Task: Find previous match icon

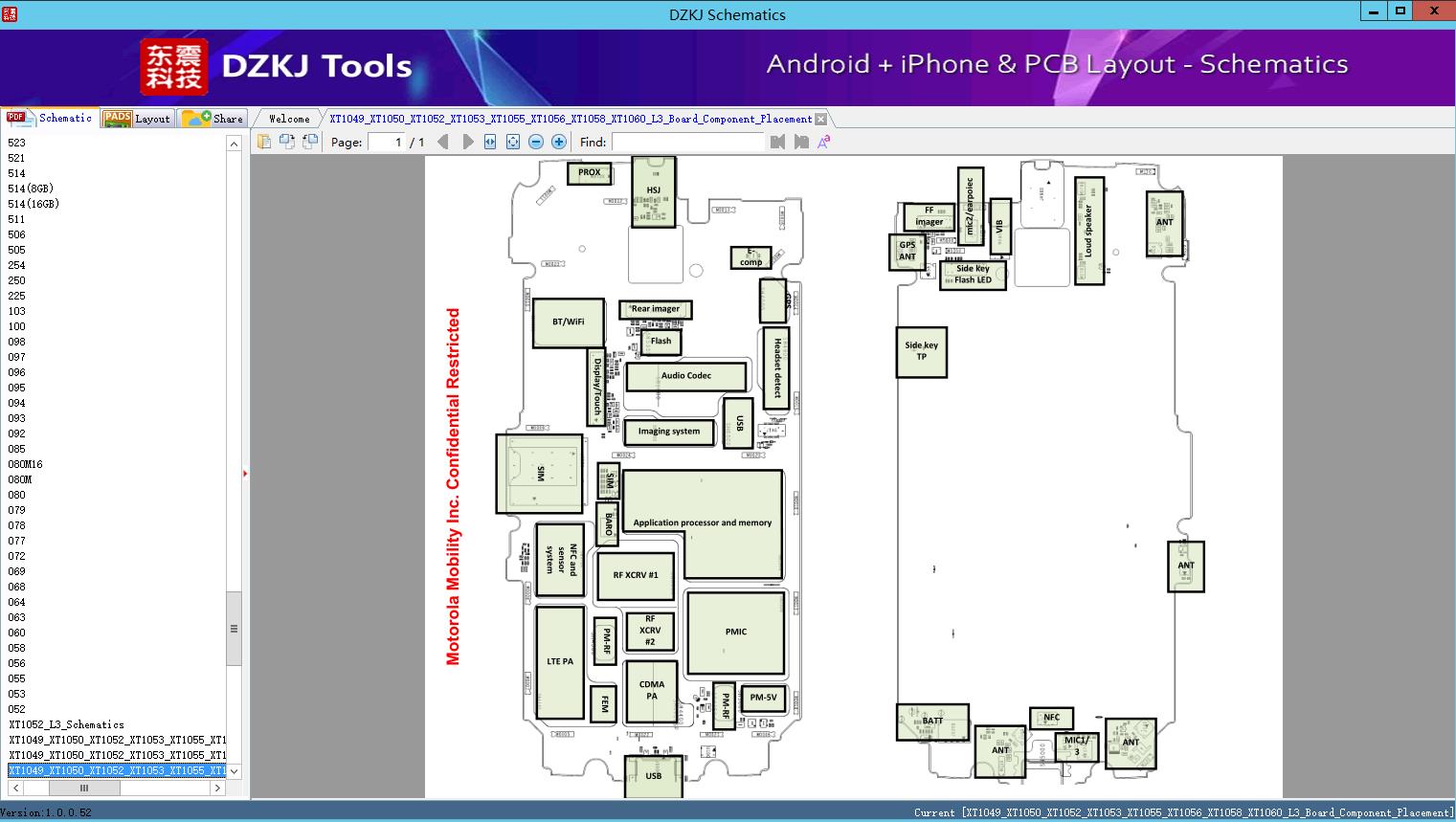Action: [777, 142]
